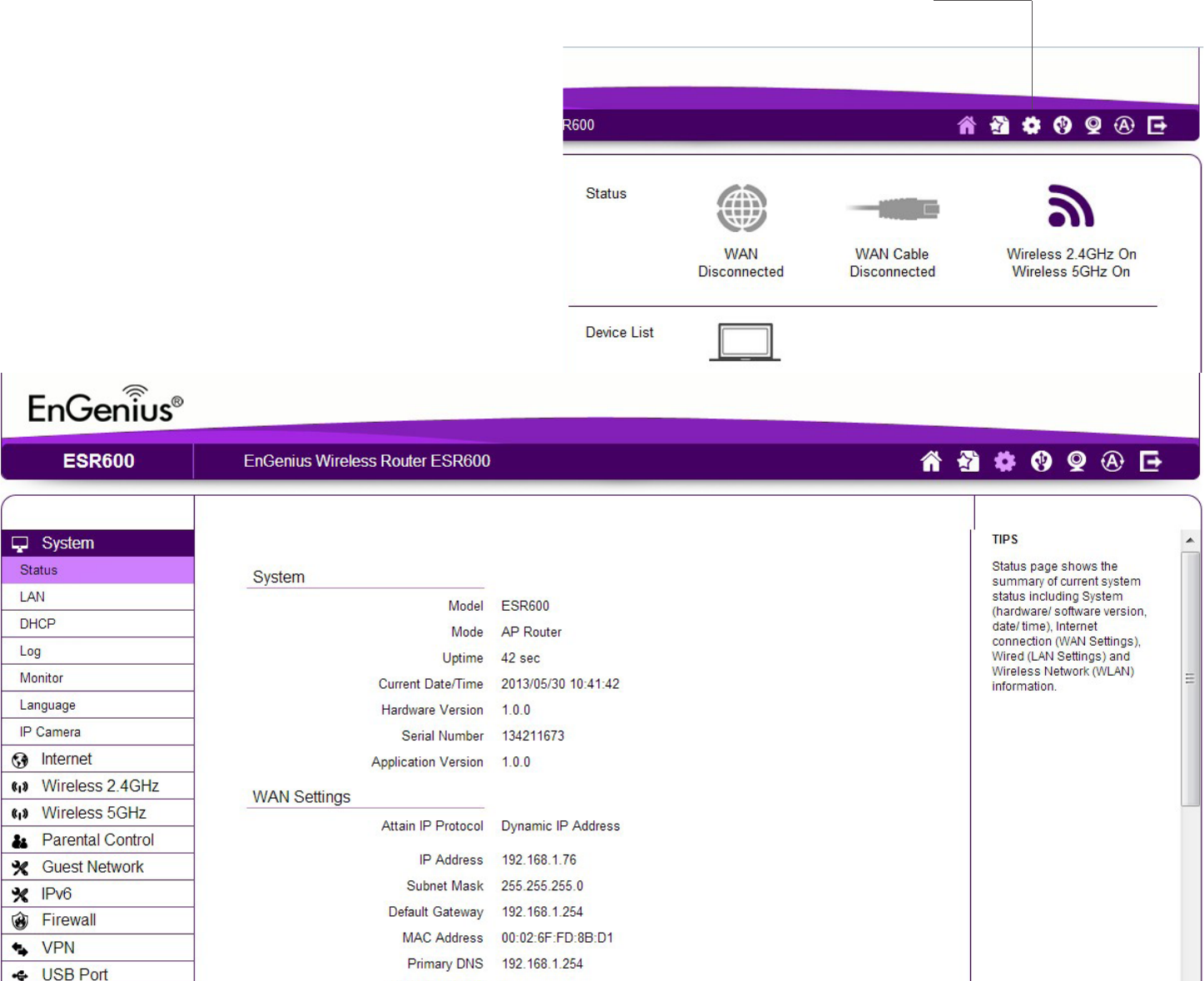Click the Home icon beside the EnGenius Wireless Router title
This screenshot has width=1204, height=981.
click(931, 461)
